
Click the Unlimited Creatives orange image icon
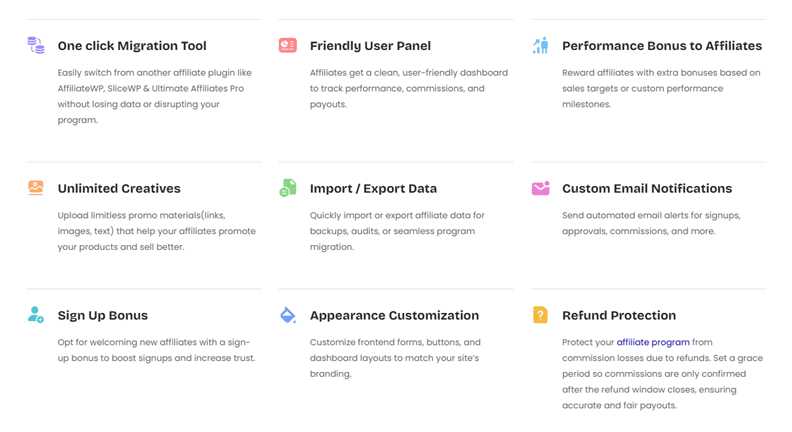pyautogui.click(x=36, y=188)
